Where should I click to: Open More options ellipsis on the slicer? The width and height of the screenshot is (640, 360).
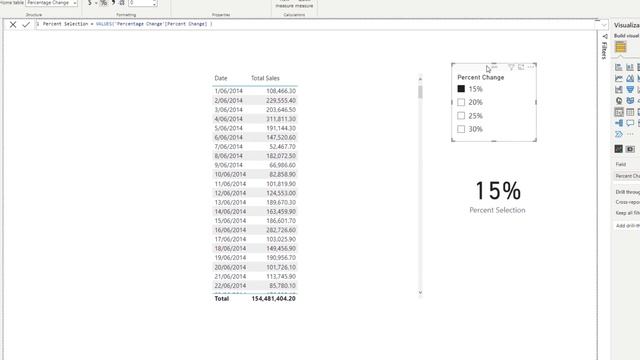tap(531, 67)
